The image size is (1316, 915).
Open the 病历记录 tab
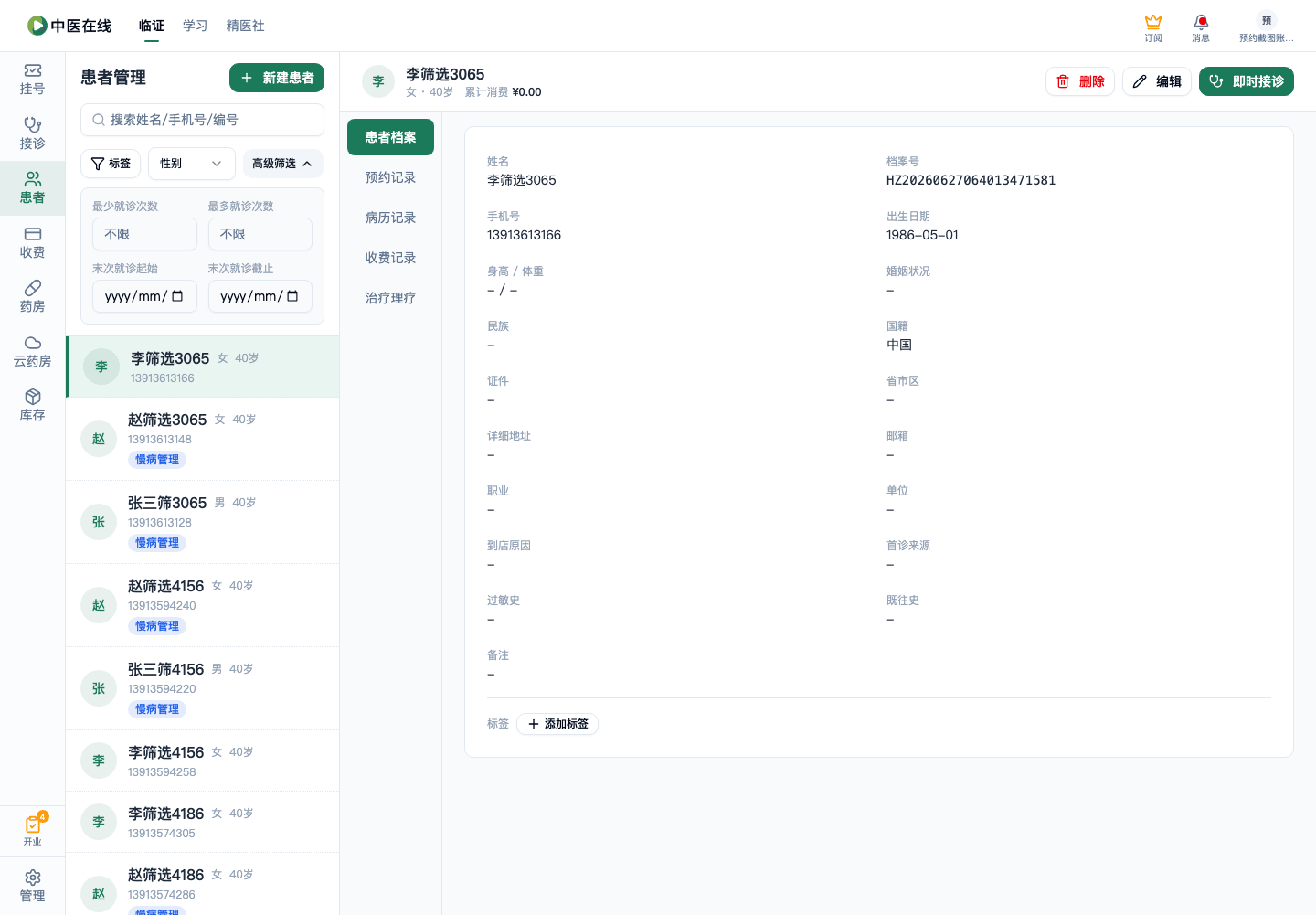click(x=391, y=218)
